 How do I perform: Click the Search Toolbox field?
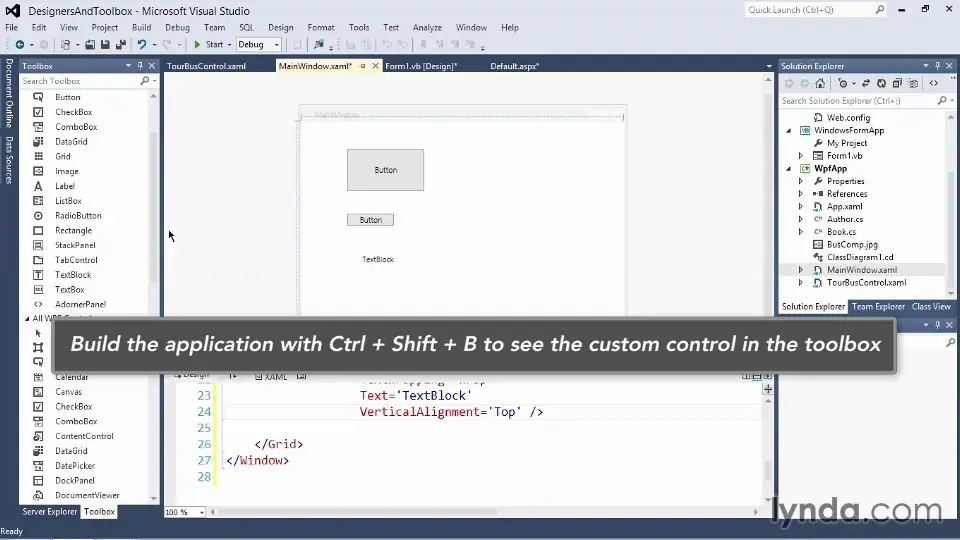(80, 81)
